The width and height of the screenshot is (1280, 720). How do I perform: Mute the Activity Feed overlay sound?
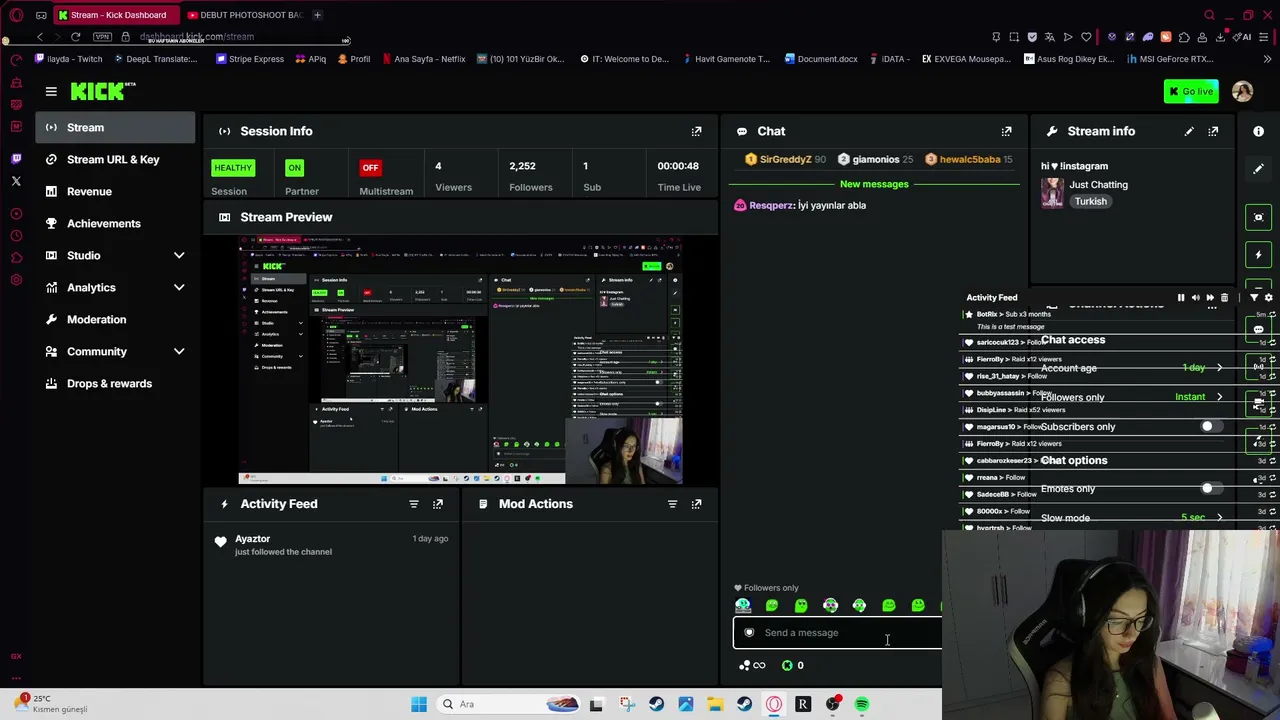tap(1196, 298)
